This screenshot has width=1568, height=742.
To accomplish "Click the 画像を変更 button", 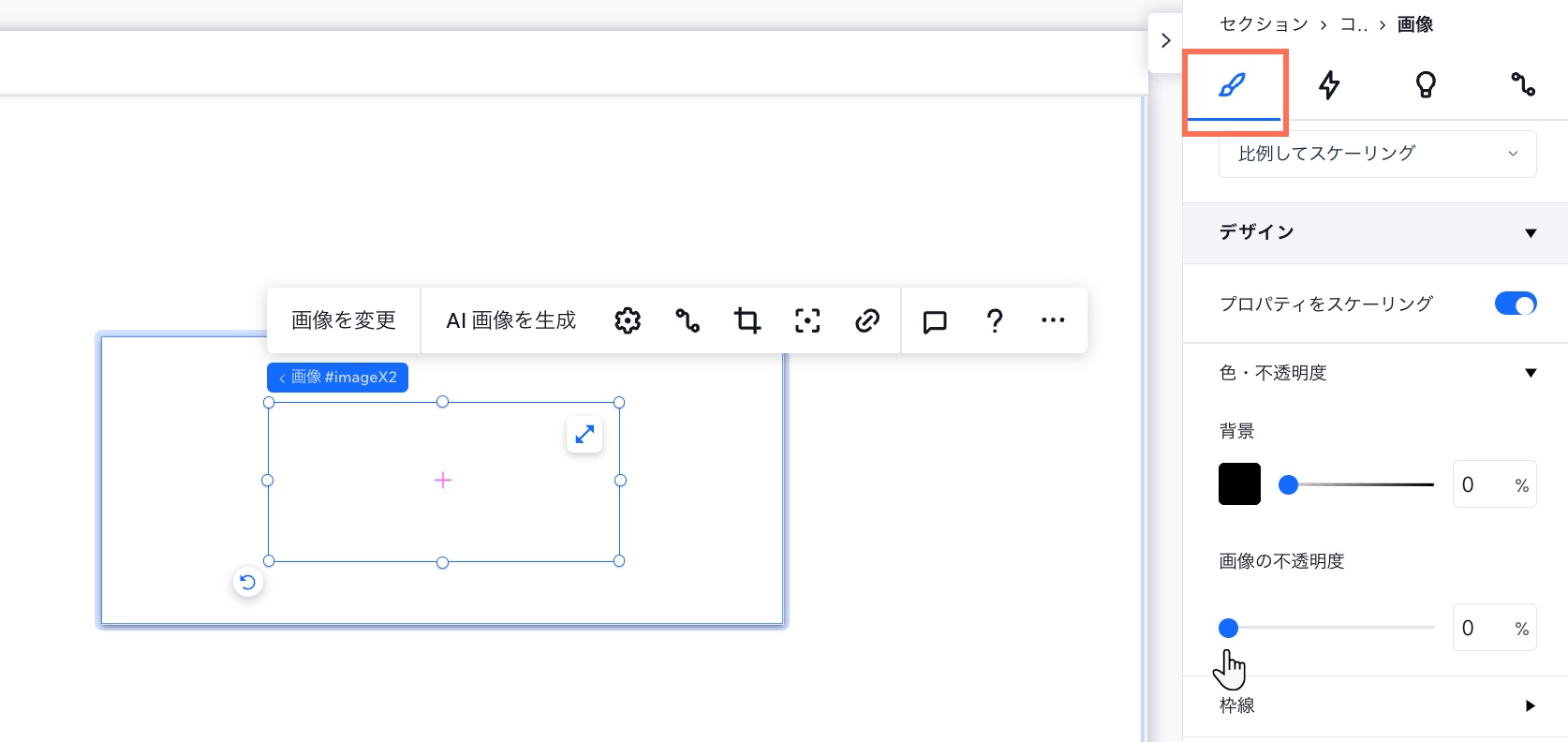I will 344,320.
